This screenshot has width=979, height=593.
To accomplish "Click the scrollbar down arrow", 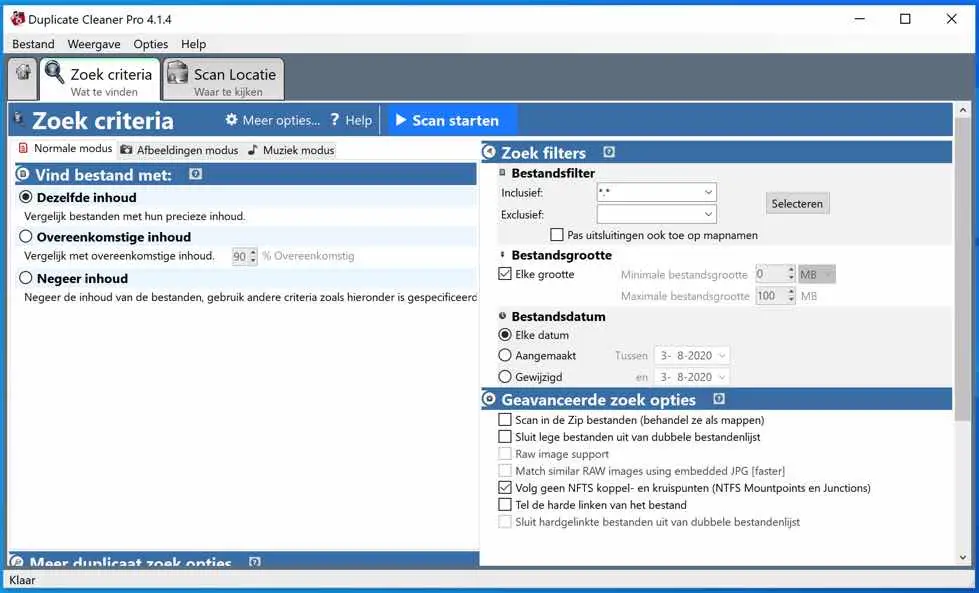I will [x=962, y=557].
